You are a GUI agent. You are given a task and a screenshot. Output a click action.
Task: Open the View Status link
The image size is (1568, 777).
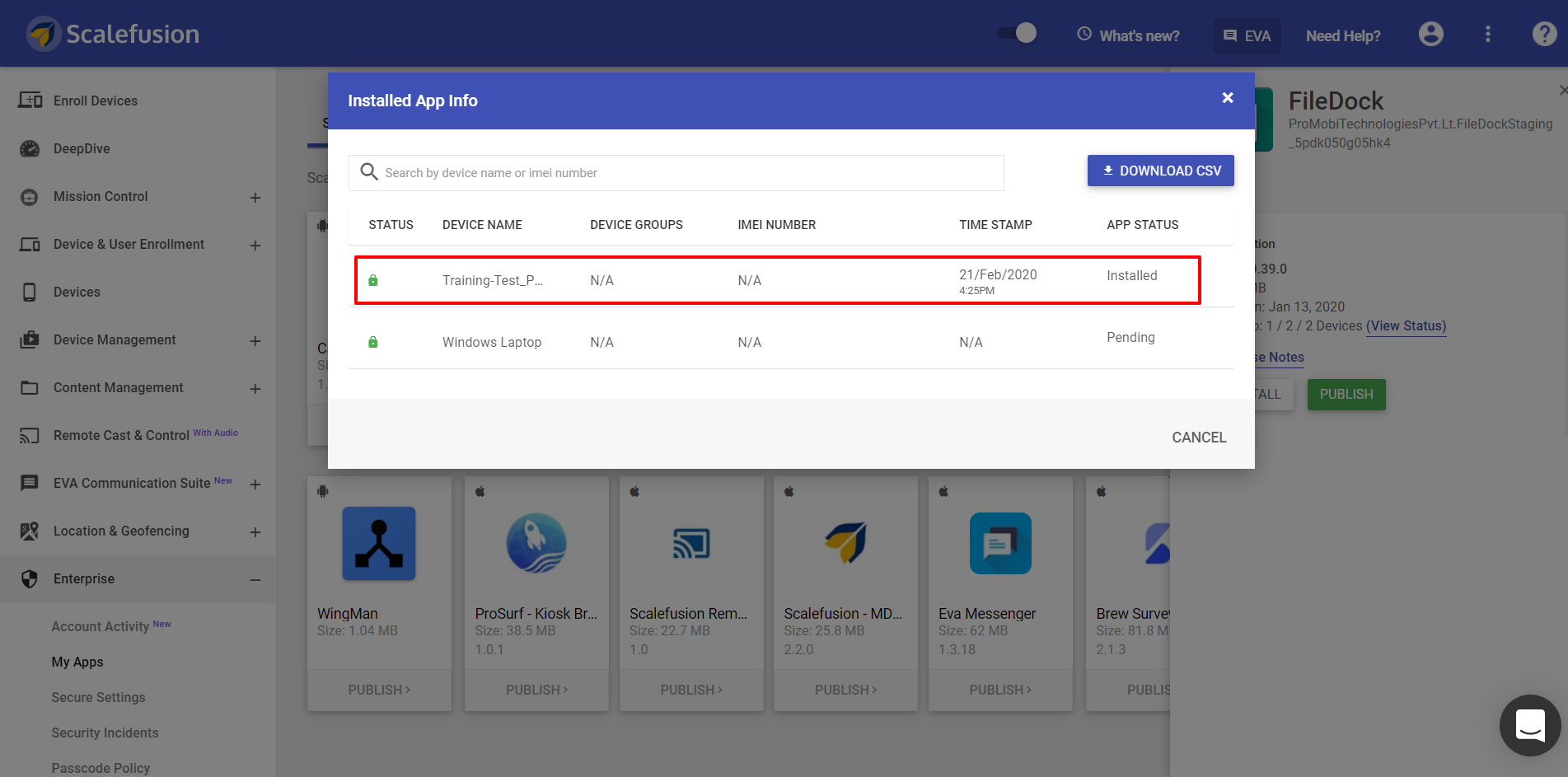(x=1406, y=325)
